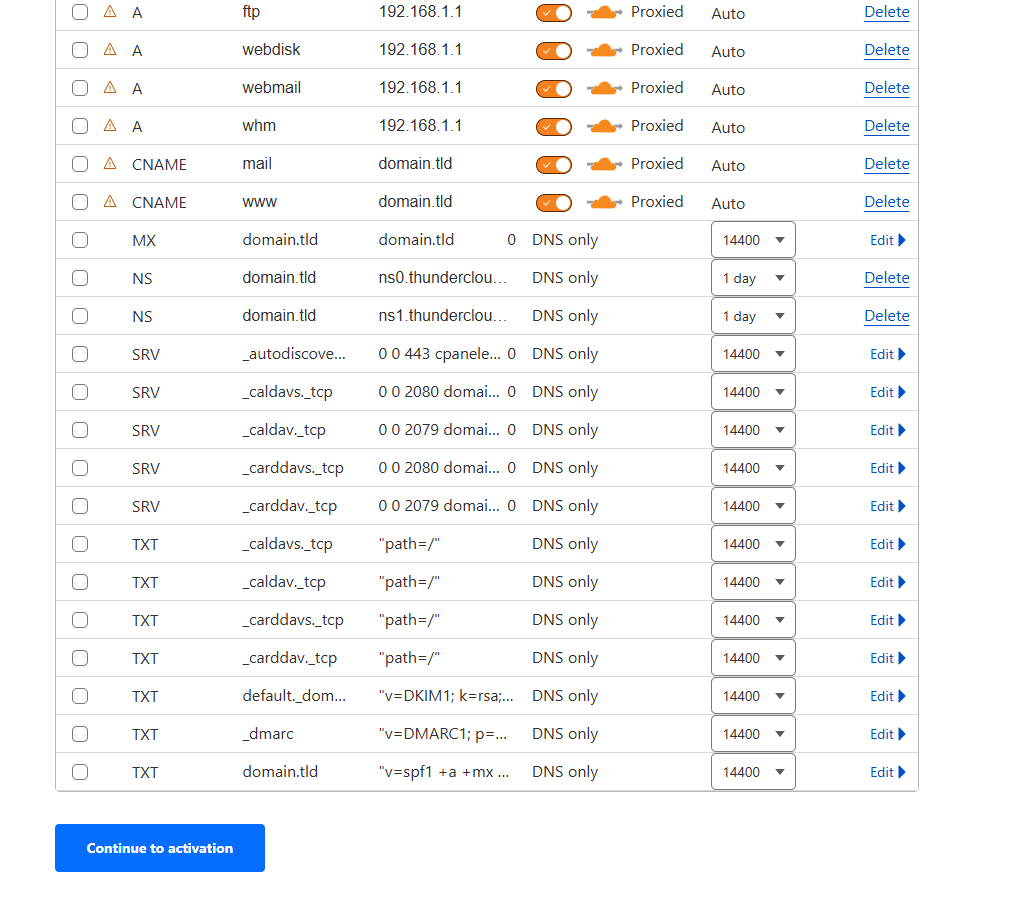
Task: Click the "v=spf1 +a +mx ... content cell
Action: (444, 772)
